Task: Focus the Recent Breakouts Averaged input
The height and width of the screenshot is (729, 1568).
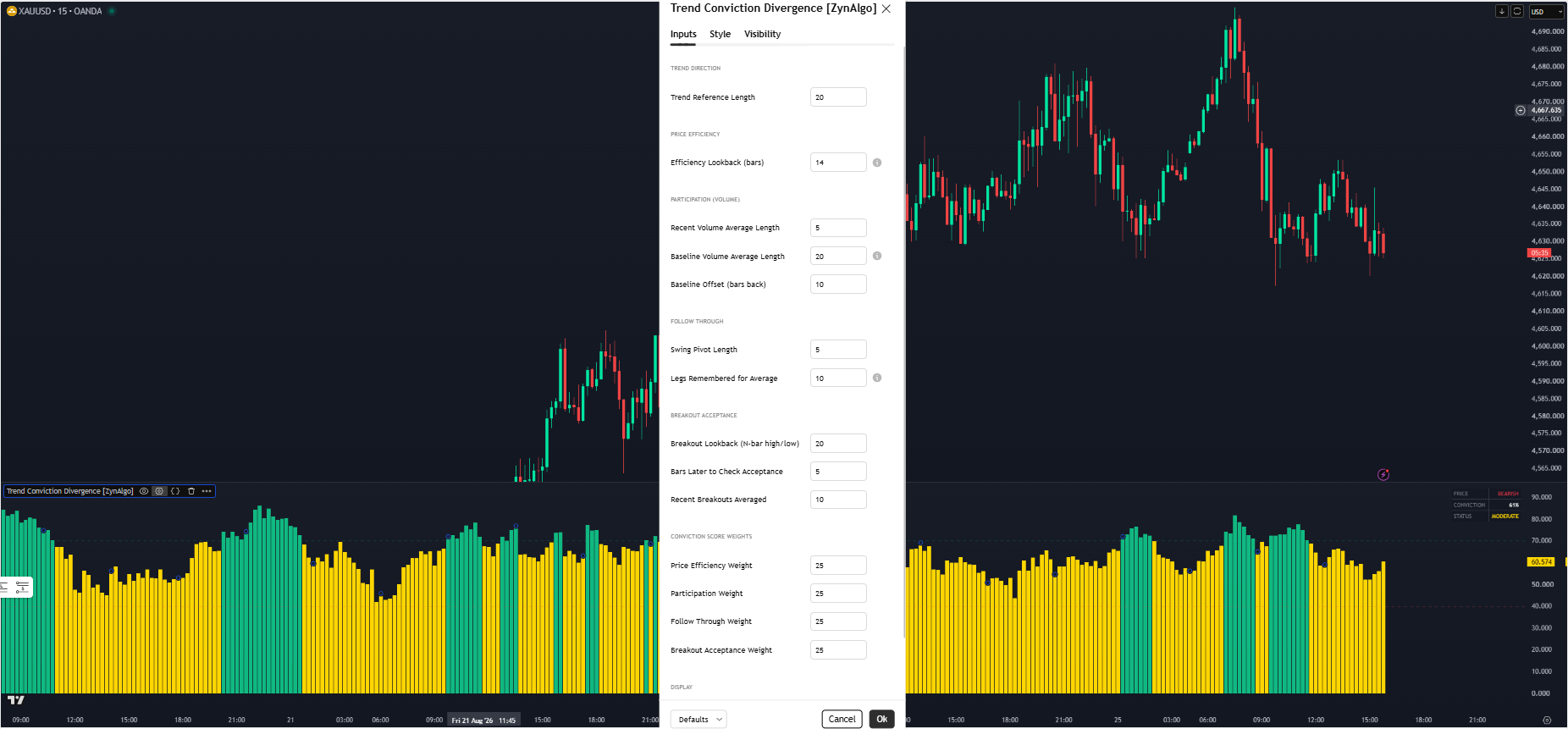Action: click(x=838, y=500)
